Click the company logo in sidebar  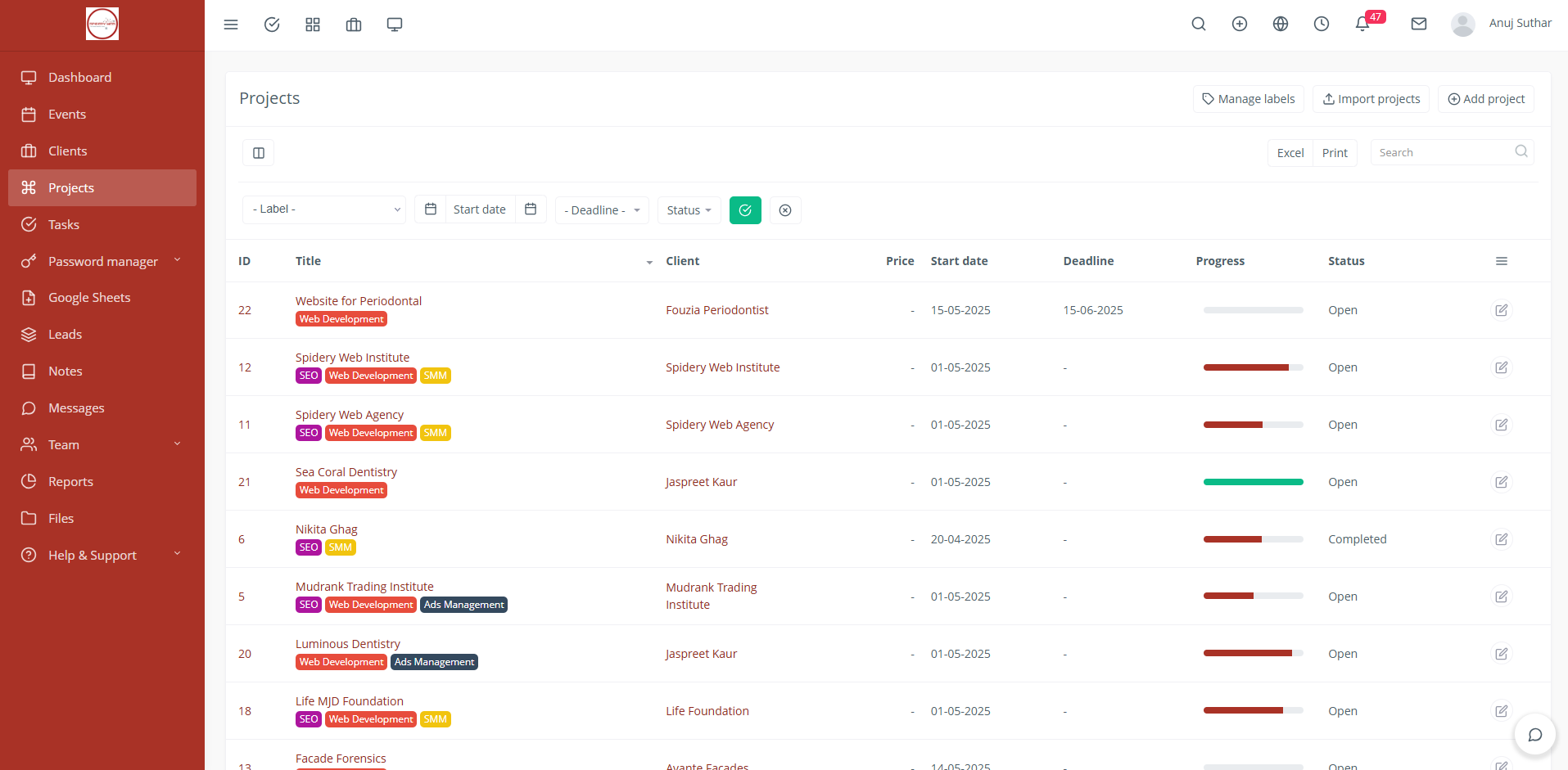click(x=102, y=24)
